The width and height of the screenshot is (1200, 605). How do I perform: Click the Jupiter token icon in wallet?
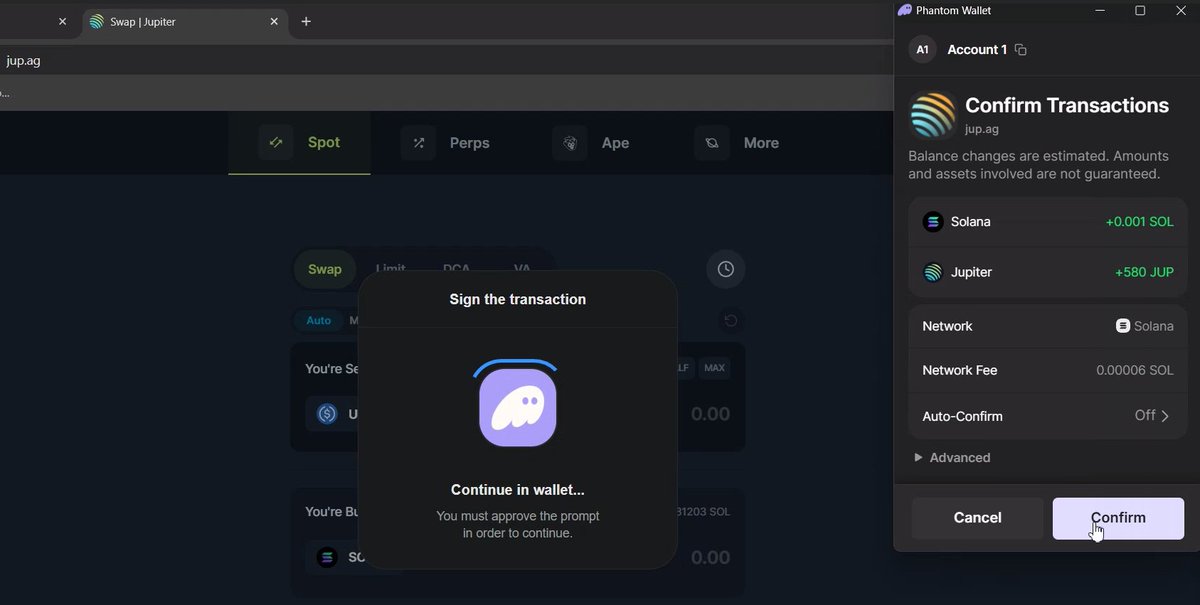point(933,272)
